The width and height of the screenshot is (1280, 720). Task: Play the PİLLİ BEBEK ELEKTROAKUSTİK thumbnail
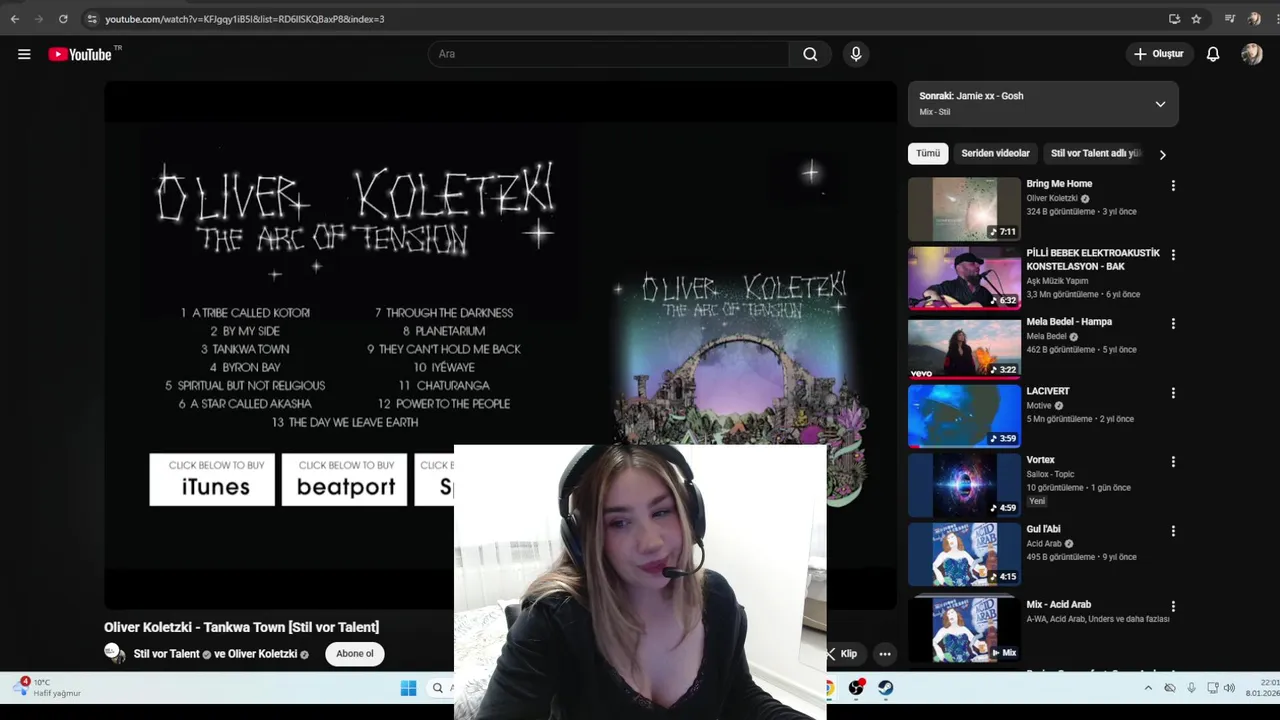point(964,278)
